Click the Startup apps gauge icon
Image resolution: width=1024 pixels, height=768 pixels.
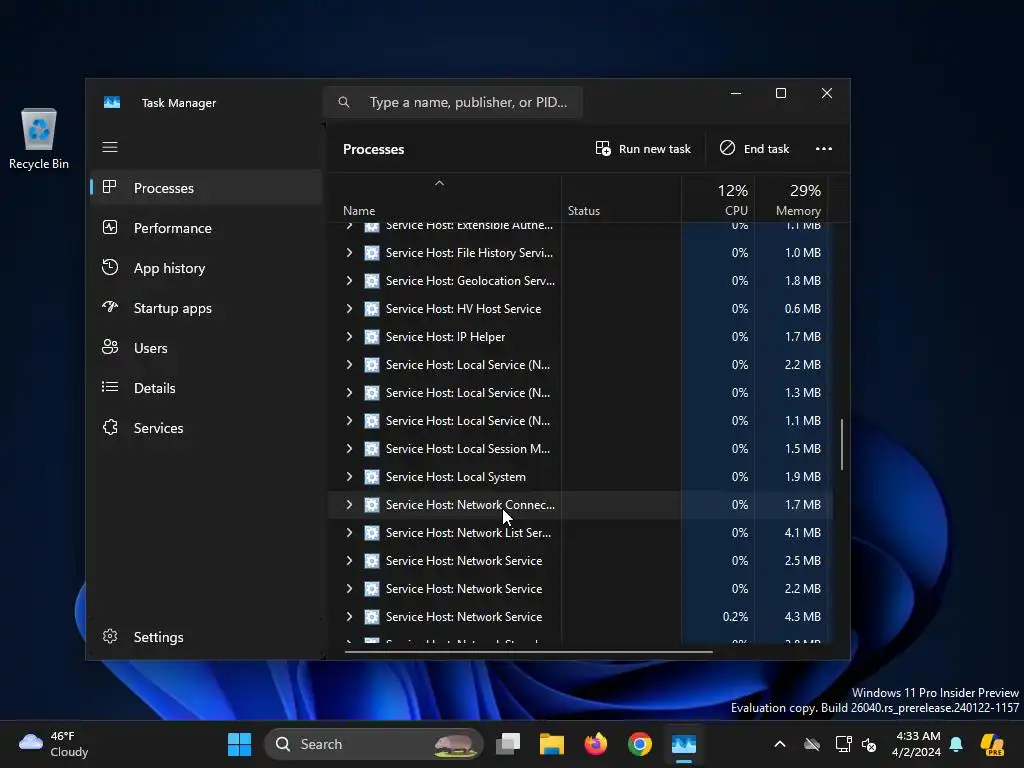(x=110, y=306)
